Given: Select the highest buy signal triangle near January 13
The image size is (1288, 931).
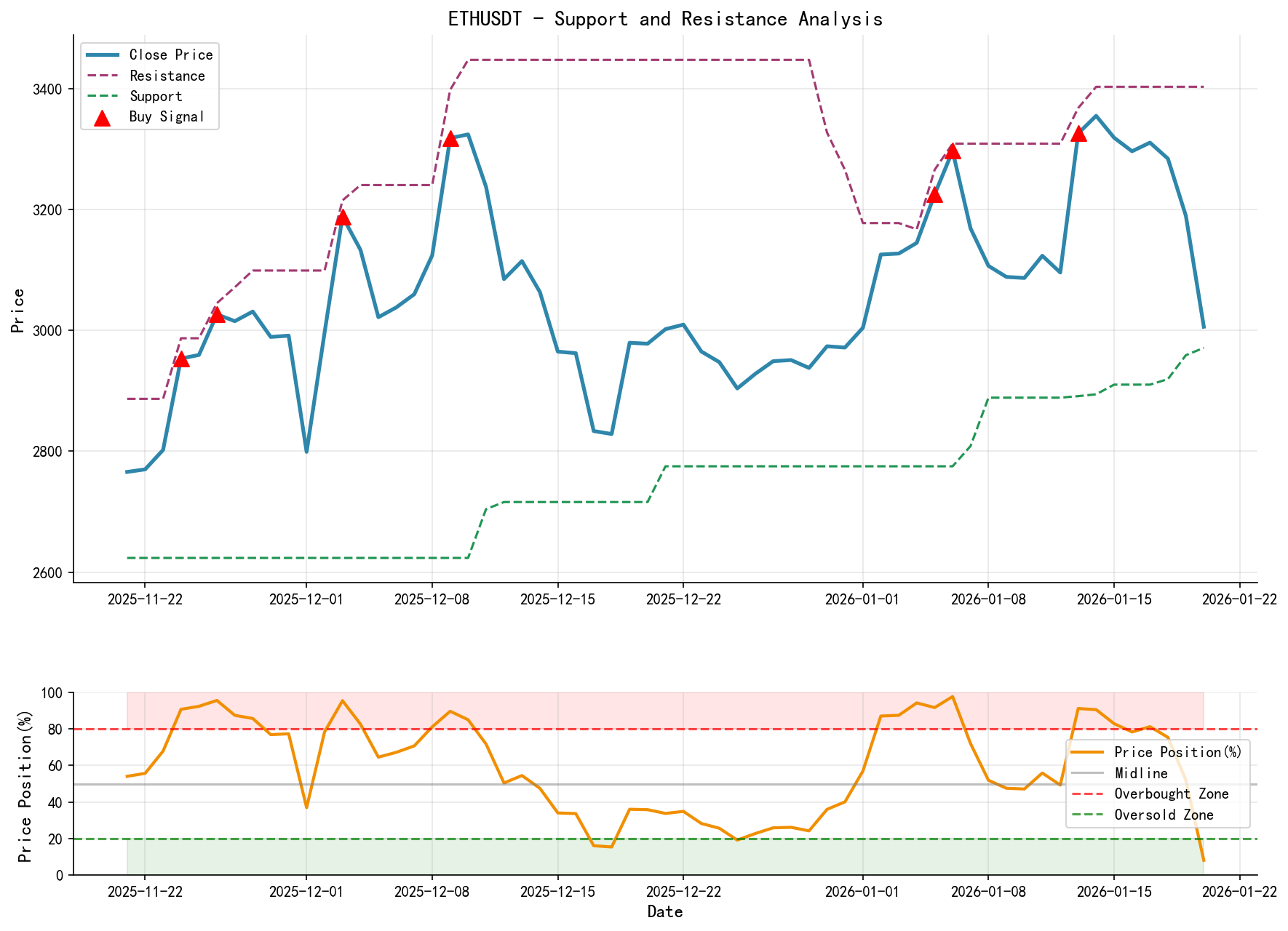Looking at the screenshot, I should click(x=1078, y=133).
